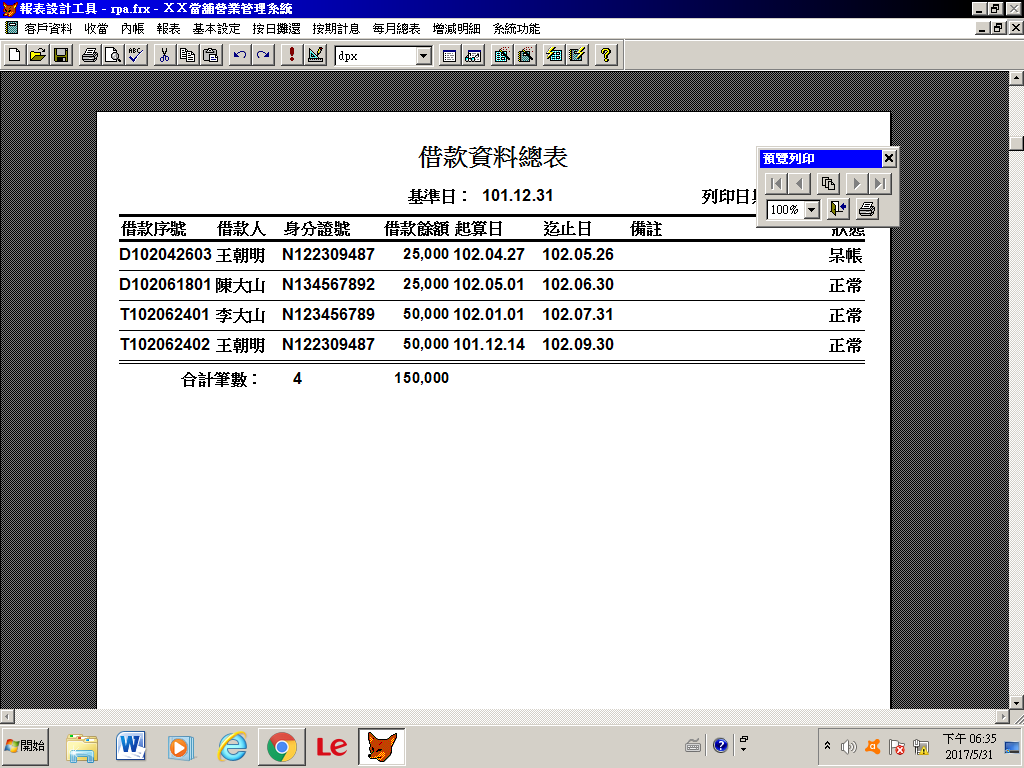Open the 100% zoom dropdown
Image resolution: width=1024 pixels, height=768 pixels.
coord(811,210)
